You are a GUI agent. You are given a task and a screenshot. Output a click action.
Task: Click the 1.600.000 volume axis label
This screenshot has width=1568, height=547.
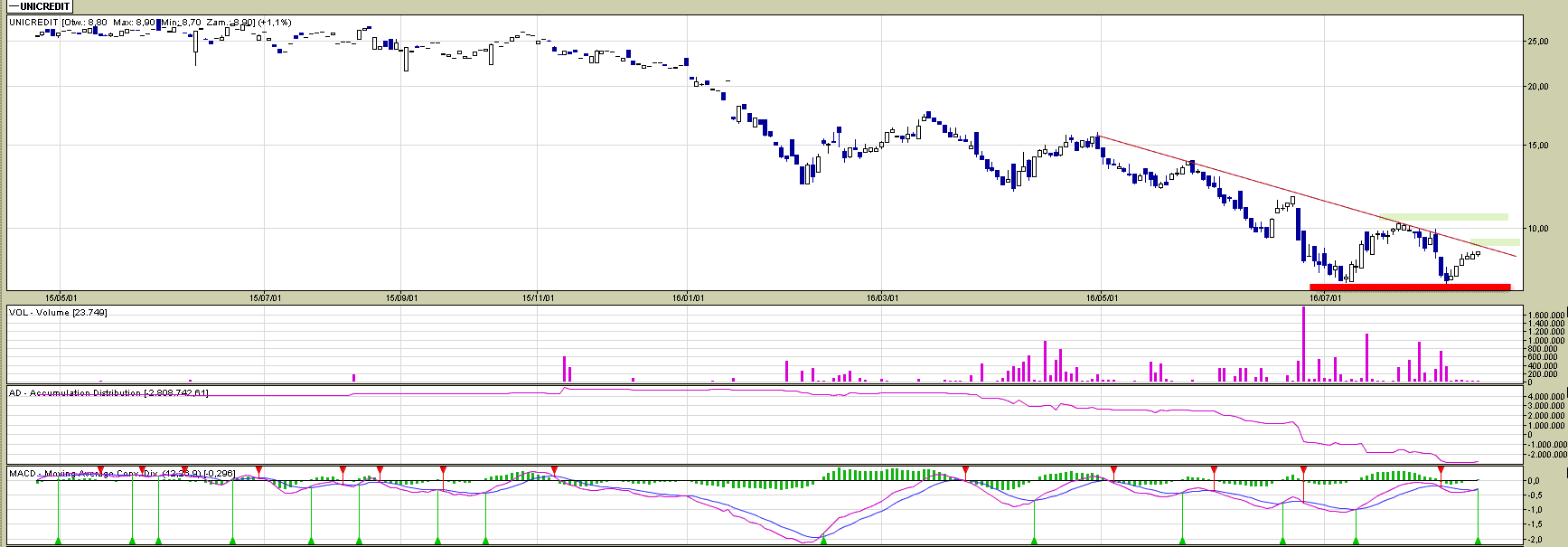pos(1545,316)
